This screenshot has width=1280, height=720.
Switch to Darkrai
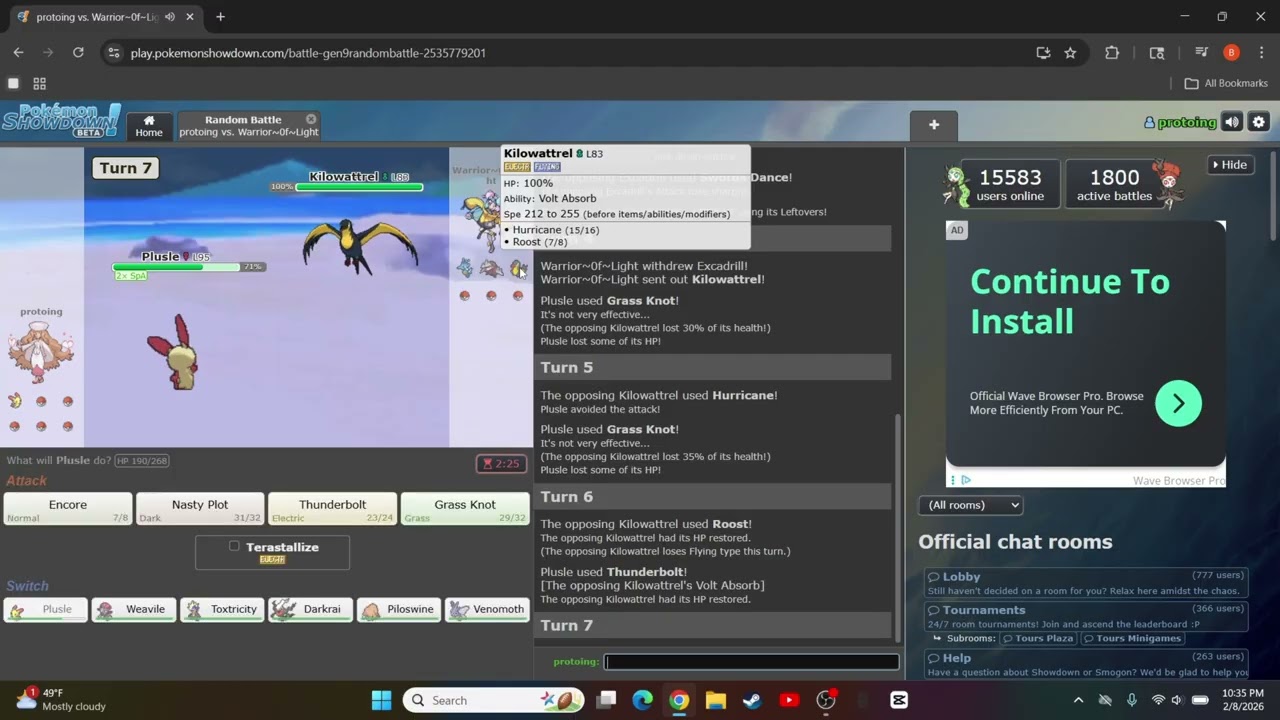tap(310, 609)
